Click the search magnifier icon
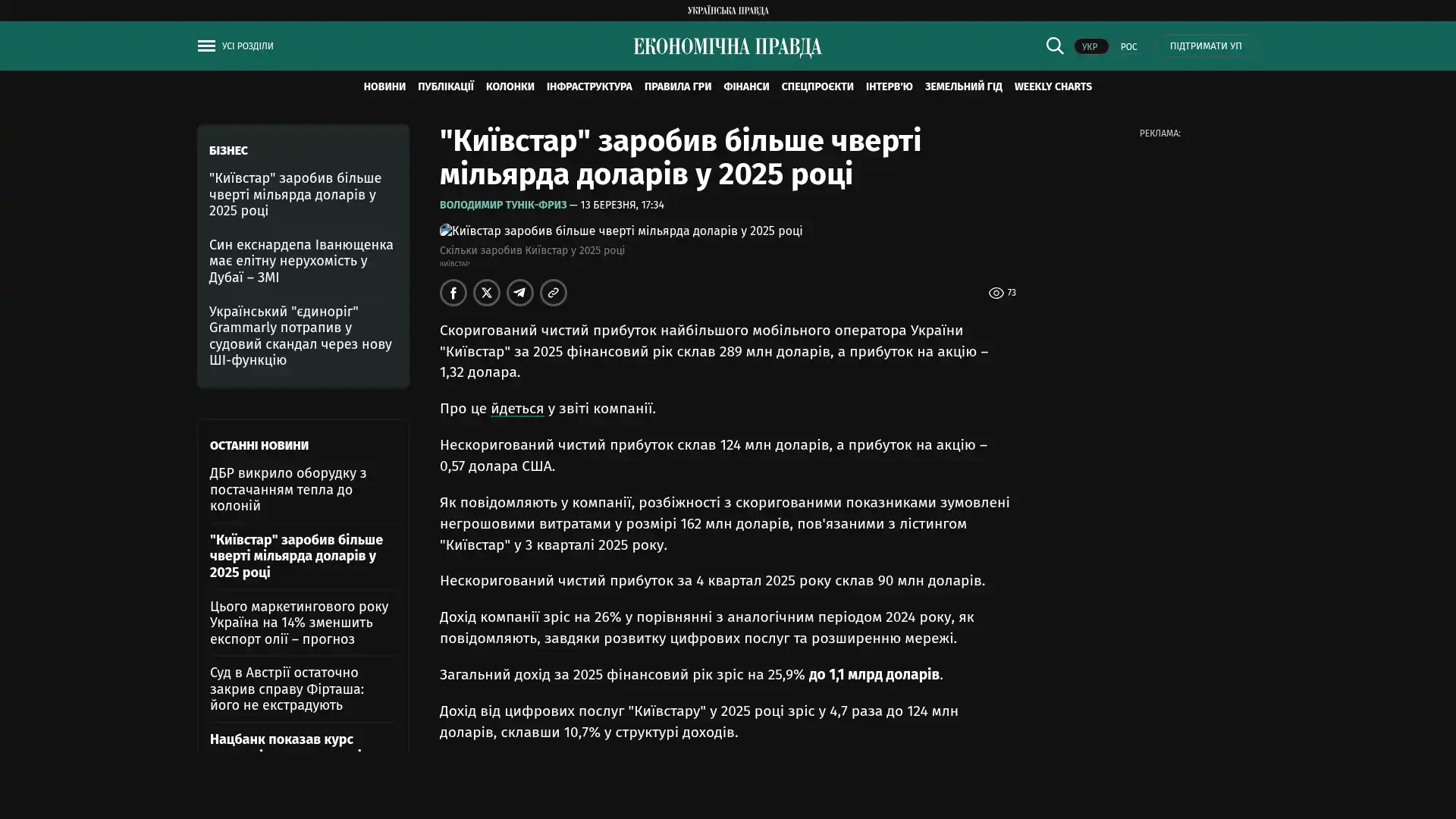Screen dimensions: 1456x819 (1054, 46)
